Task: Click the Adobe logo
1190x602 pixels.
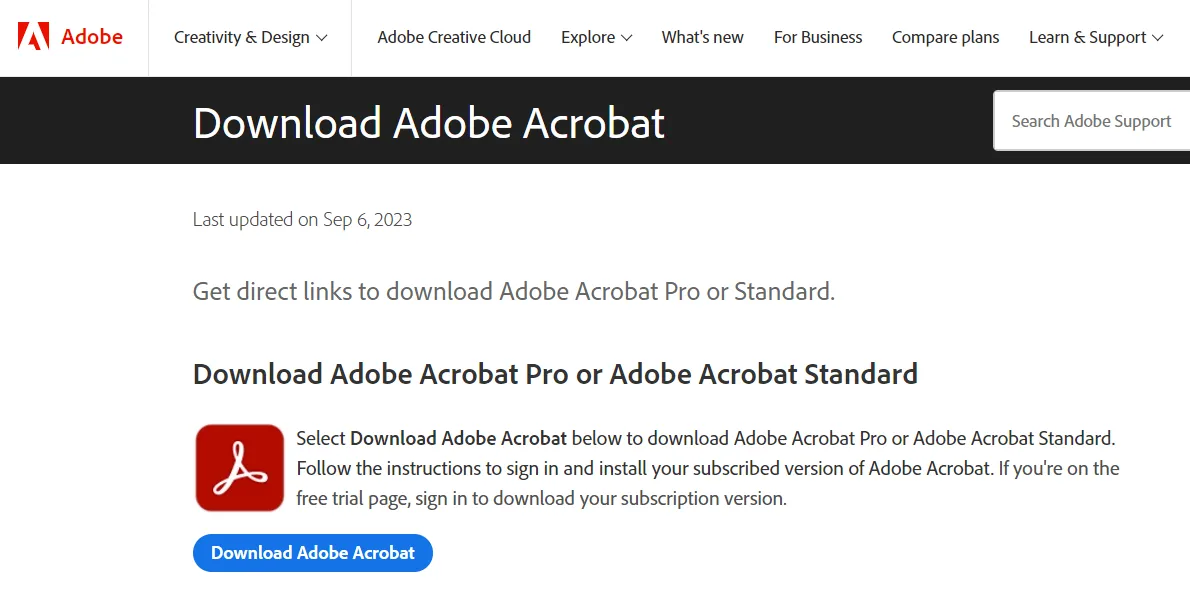Action: click(x=71, y=37)
